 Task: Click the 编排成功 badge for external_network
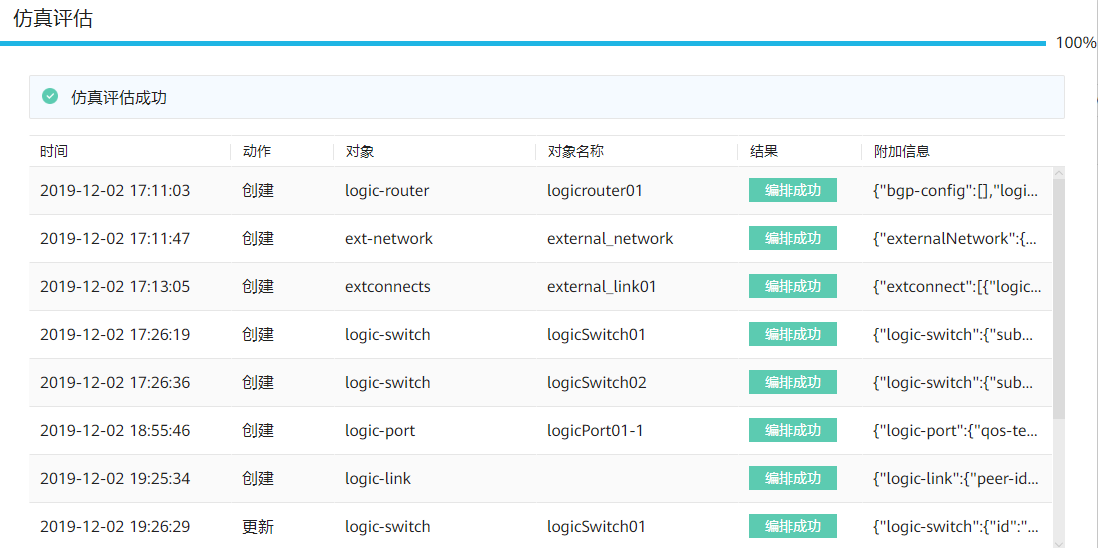(x=792, y=238)
